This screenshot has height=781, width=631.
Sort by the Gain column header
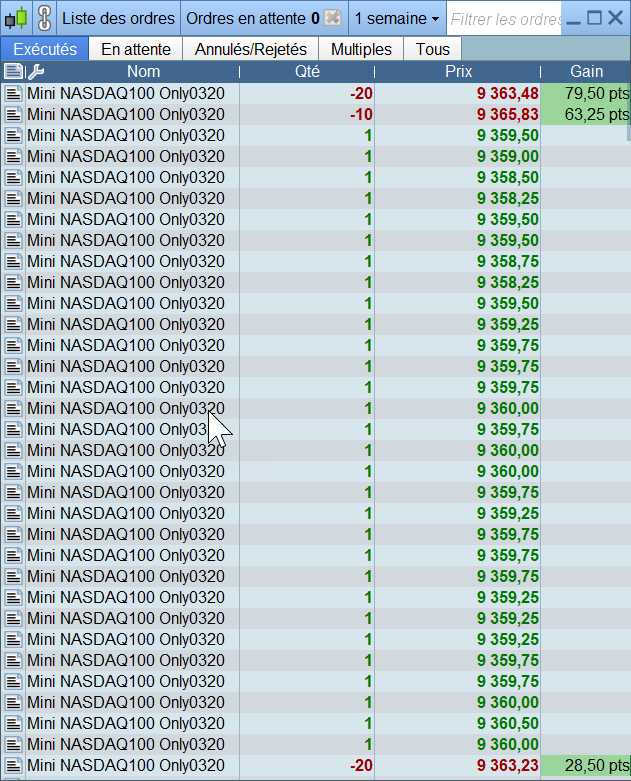point(586,72)
